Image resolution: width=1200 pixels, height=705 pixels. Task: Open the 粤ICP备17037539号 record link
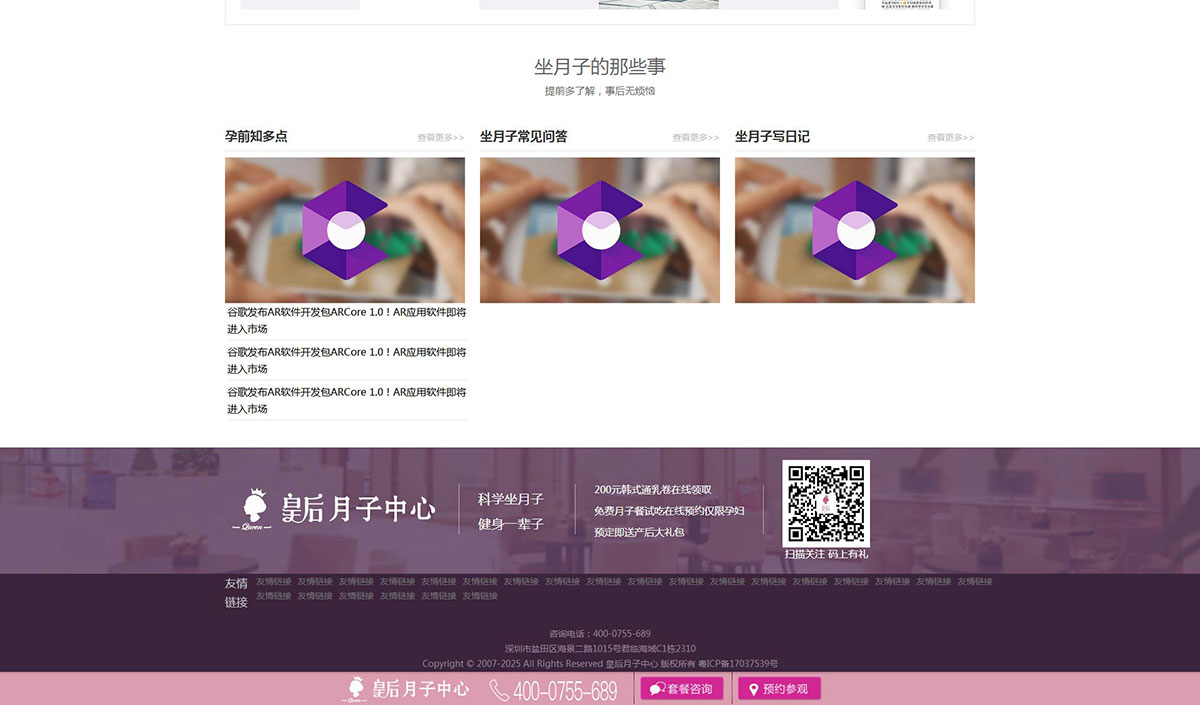(738, 664)
